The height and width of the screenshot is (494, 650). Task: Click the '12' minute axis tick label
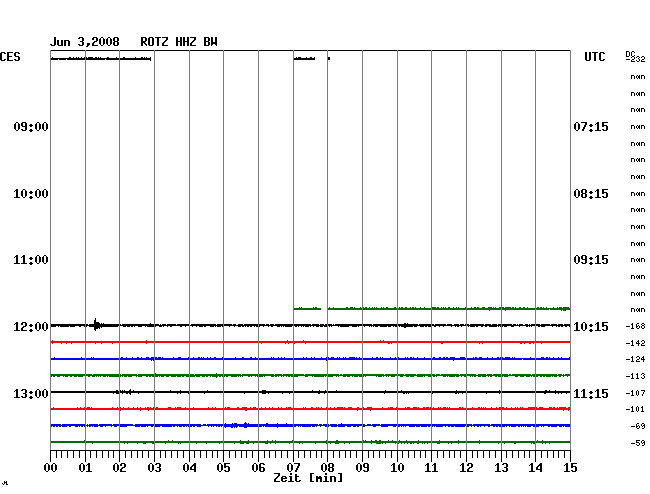pos(466,468)
